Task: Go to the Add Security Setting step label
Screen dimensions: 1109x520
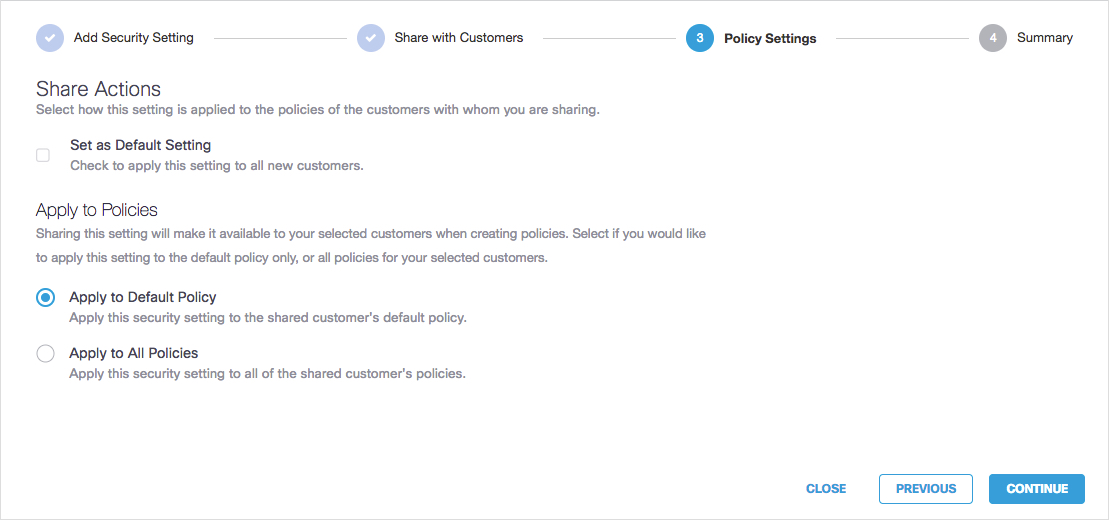Action: tap(134, 38)
